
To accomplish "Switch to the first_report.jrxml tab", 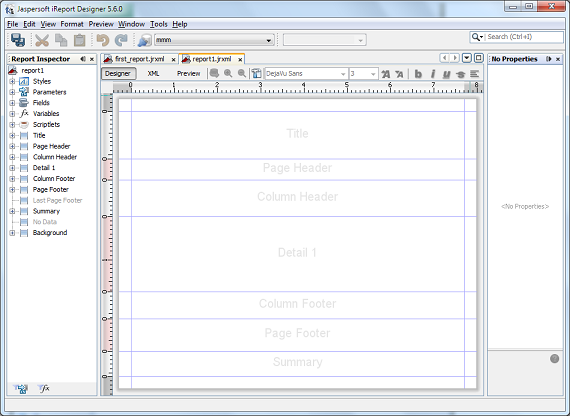I will (x=140, y=59).
